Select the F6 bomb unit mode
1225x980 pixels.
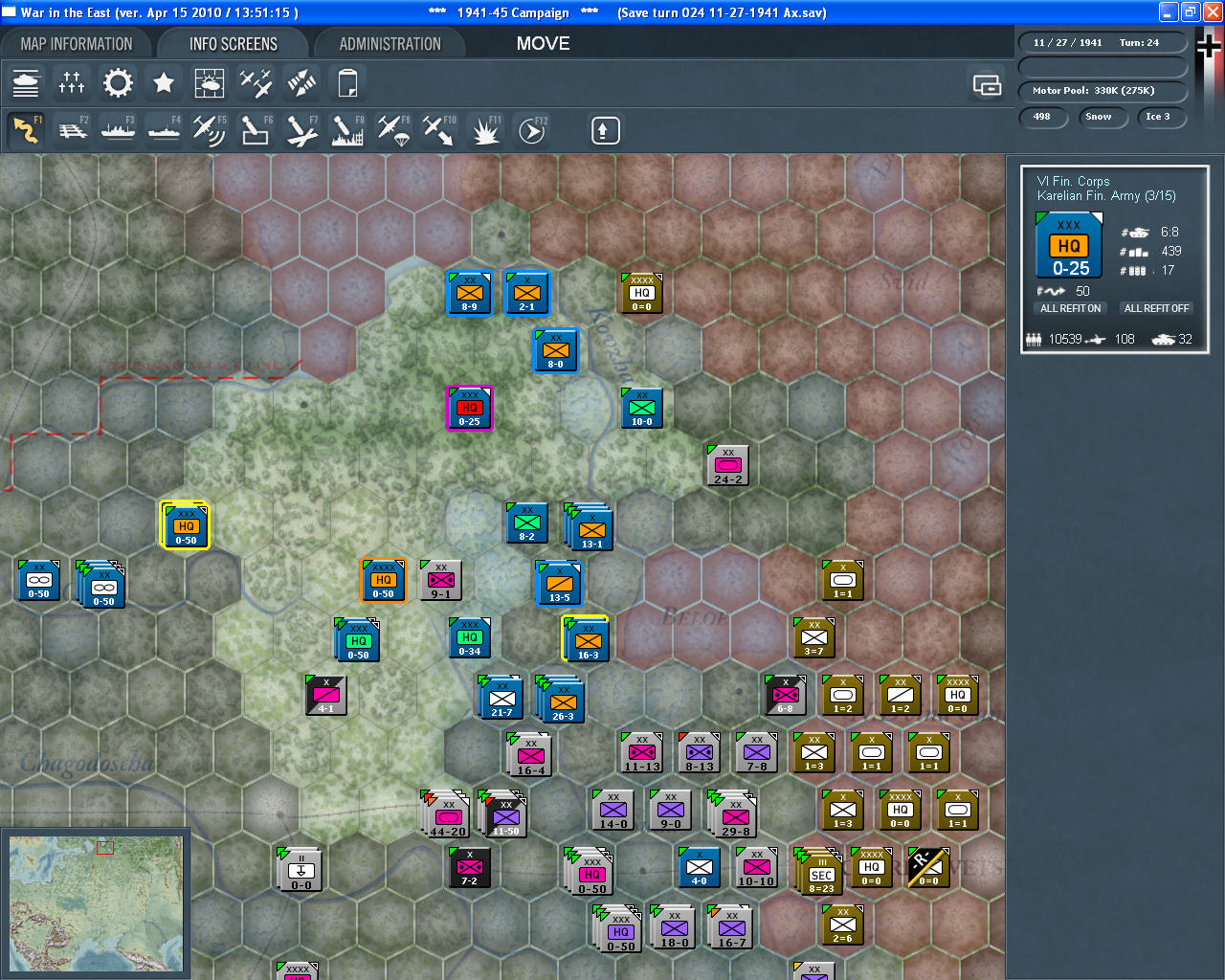256,130
